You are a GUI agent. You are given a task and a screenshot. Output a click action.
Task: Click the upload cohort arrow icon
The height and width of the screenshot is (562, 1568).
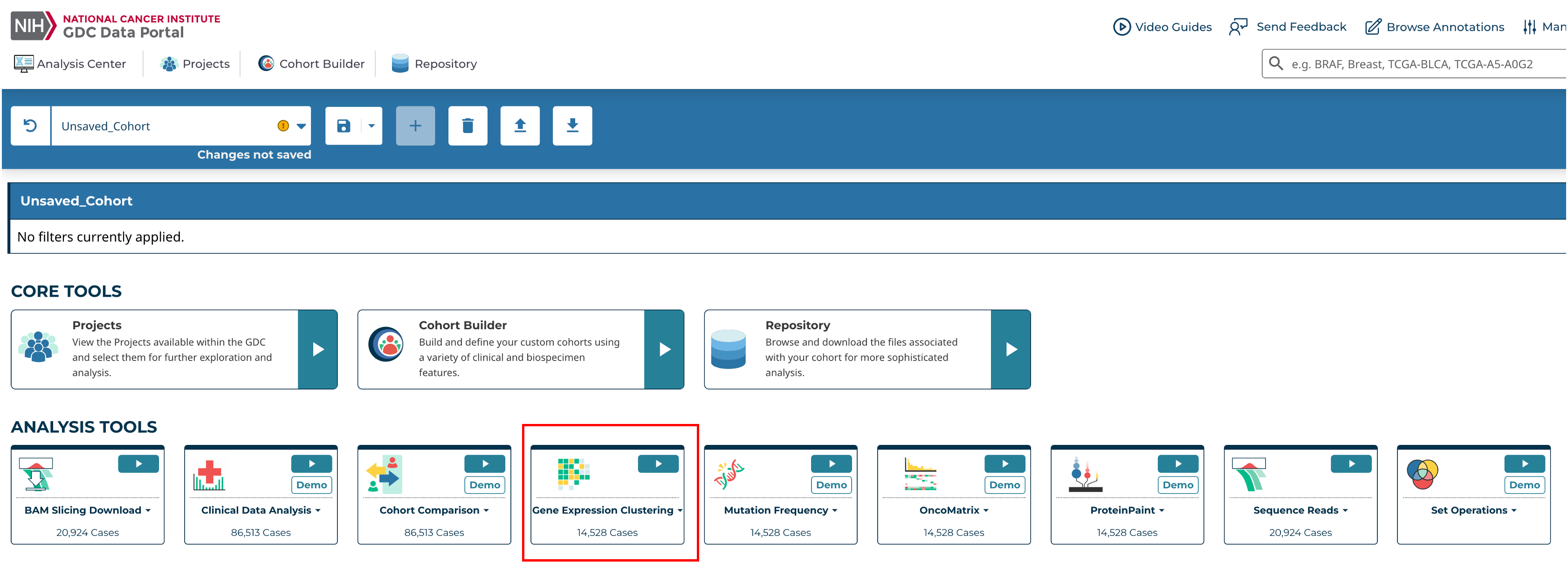[520, 126]
